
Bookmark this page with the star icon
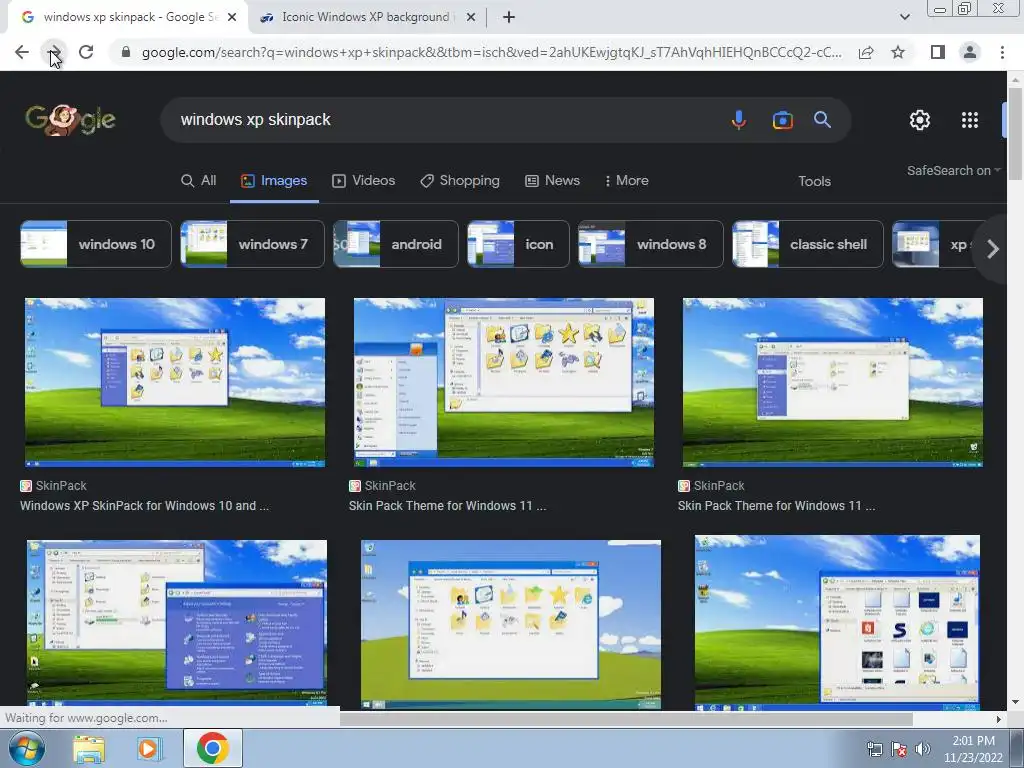coord(899,52)
